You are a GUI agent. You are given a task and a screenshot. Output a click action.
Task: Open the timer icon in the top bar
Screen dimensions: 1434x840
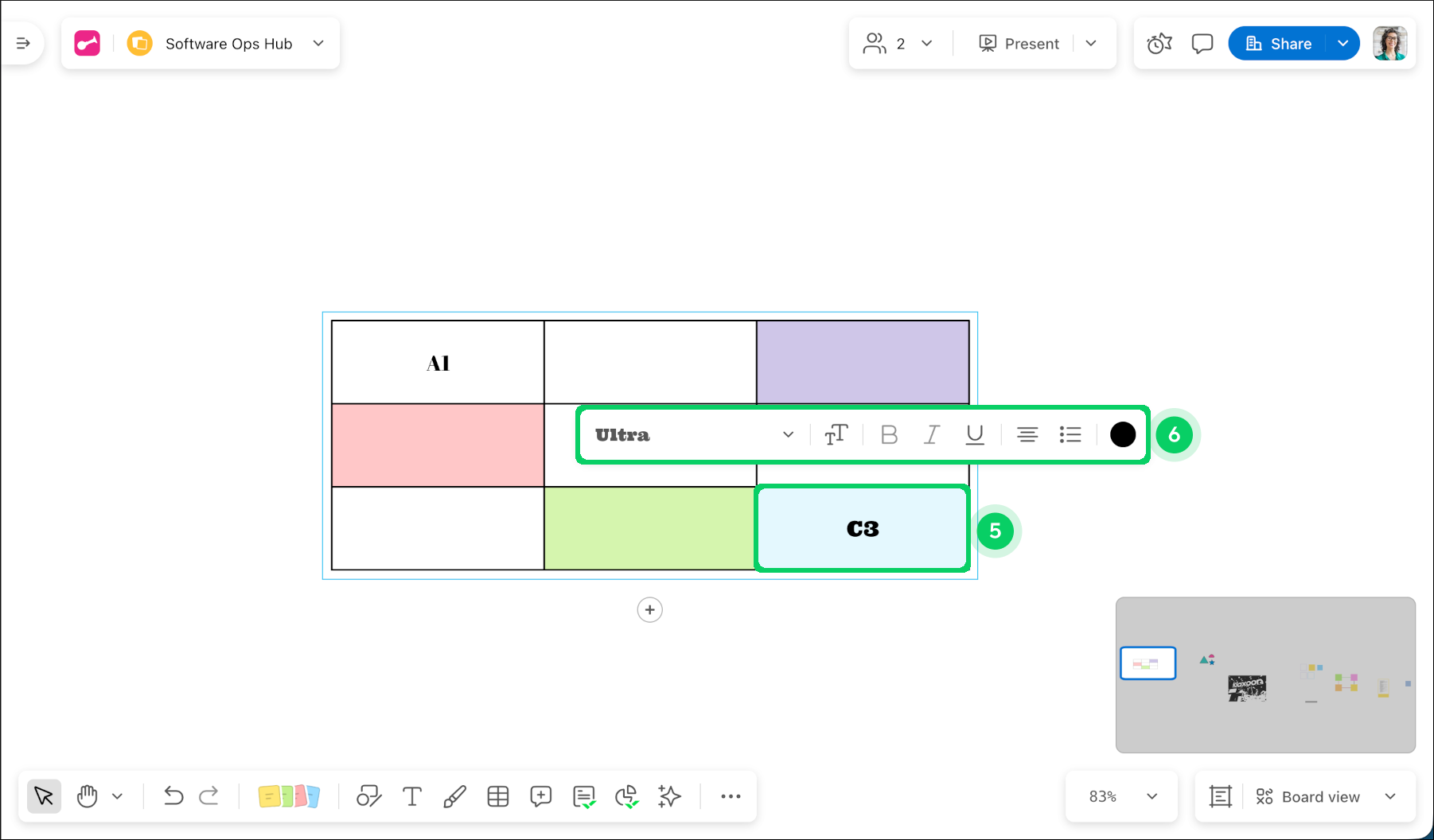[1159, 44]
